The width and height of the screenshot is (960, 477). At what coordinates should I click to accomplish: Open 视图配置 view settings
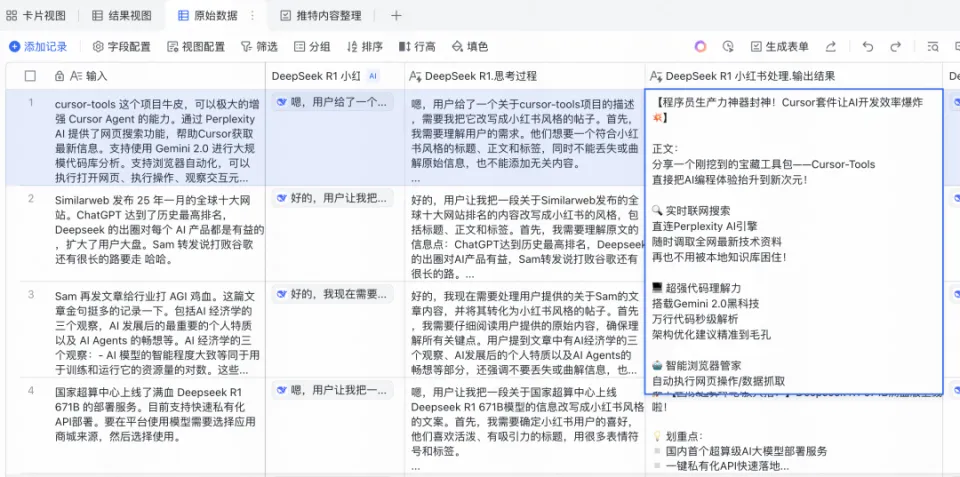click(x=196, y=47)
